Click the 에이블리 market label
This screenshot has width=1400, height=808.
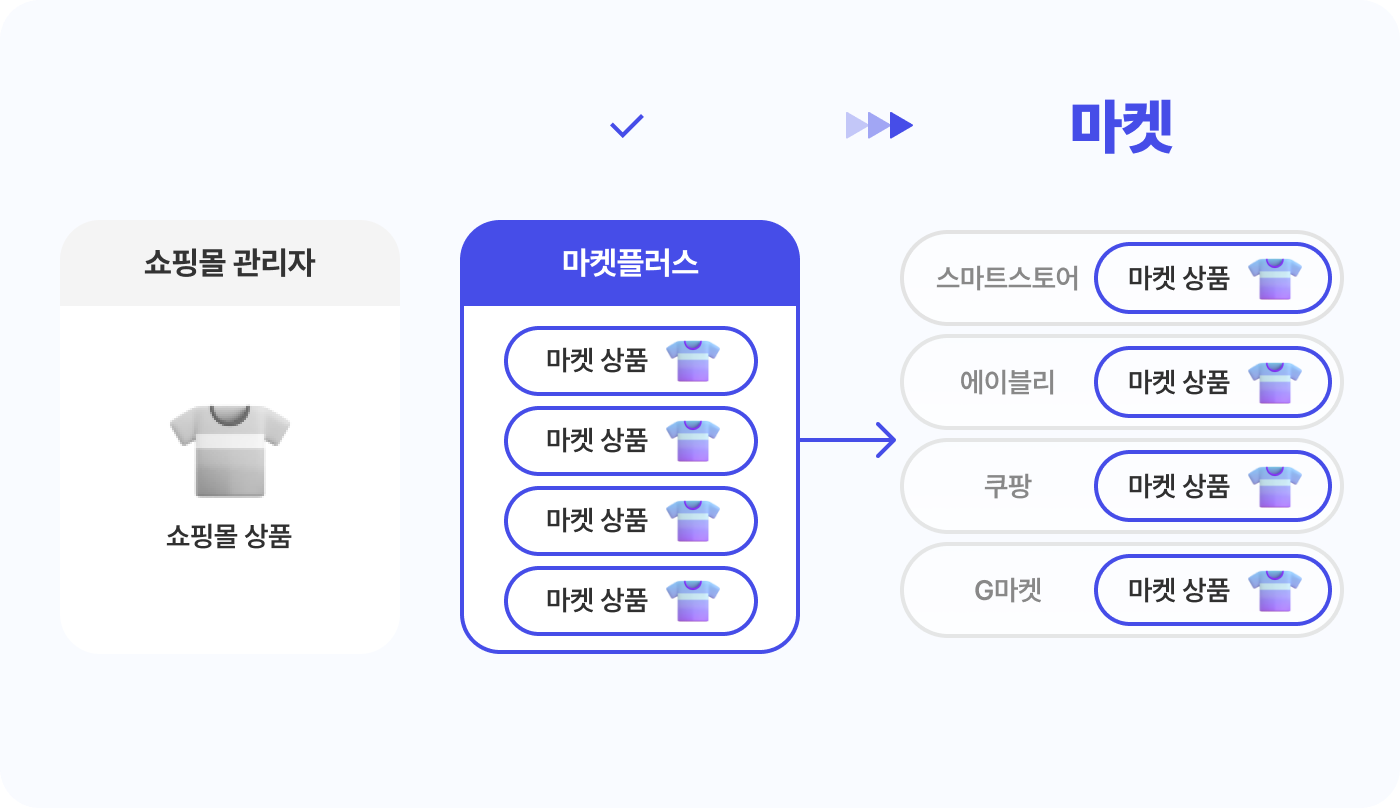[1008, 382]
